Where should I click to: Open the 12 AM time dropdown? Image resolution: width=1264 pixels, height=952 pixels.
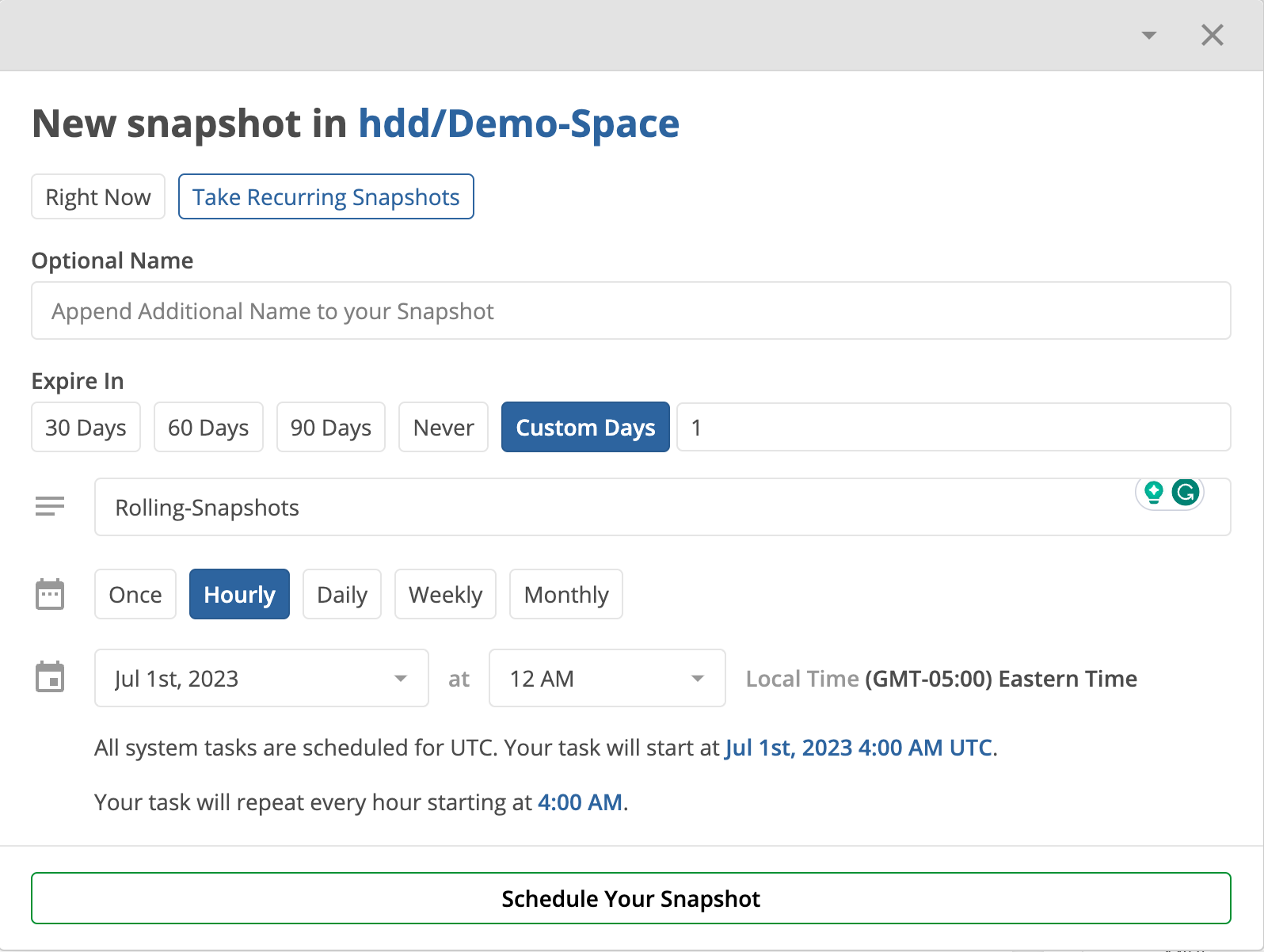[x=607, y=678]
